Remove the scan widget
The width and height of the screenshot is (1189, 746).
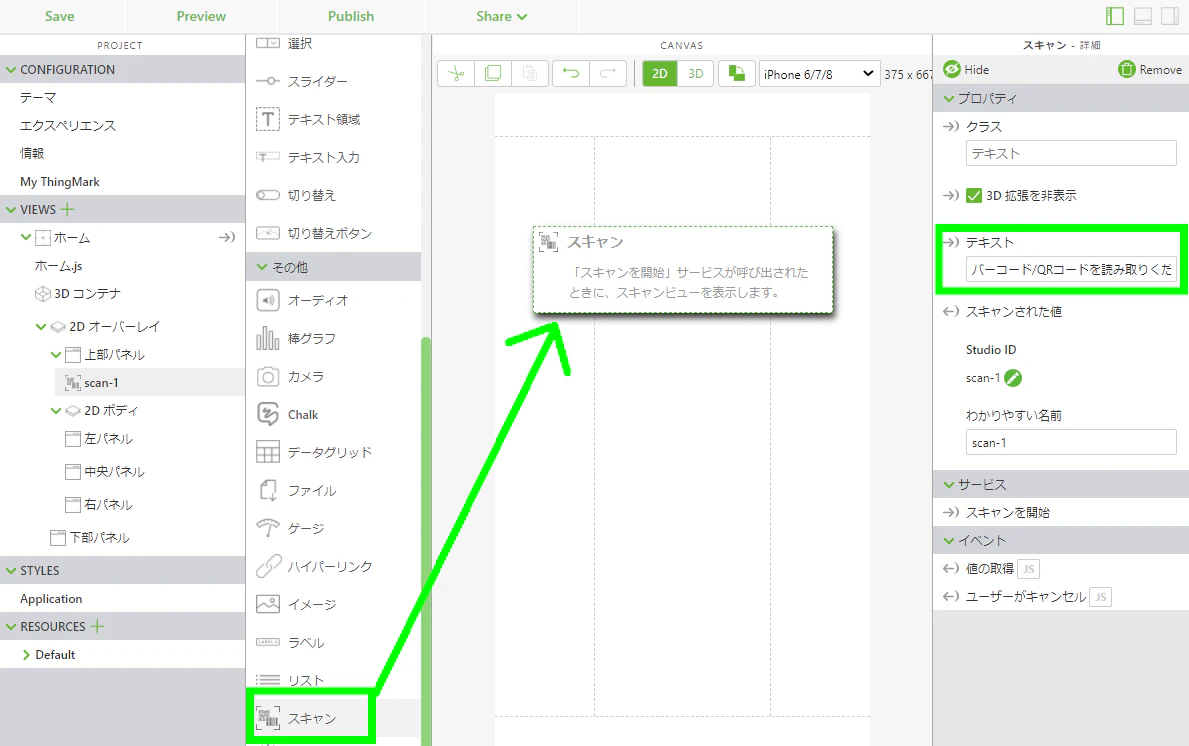[x=1150, y=70]
